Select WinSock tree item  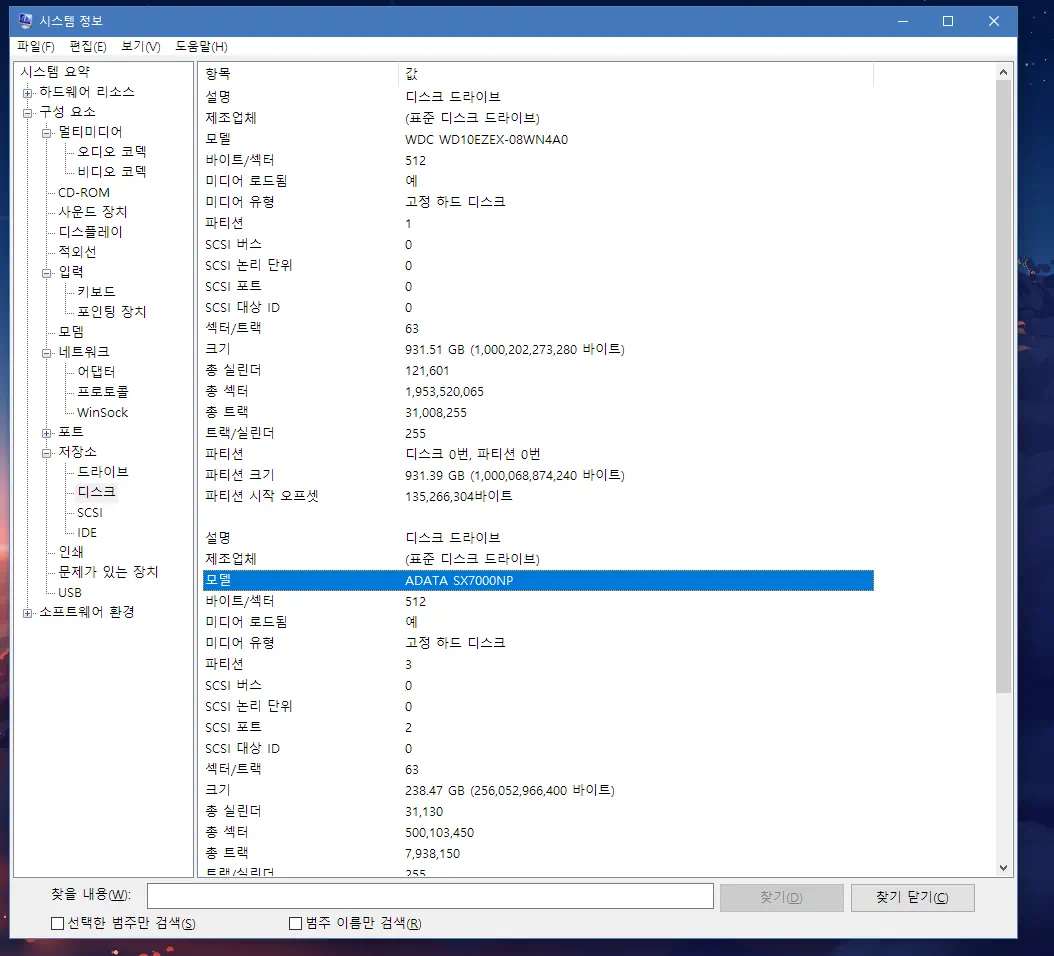pos(102,412)
